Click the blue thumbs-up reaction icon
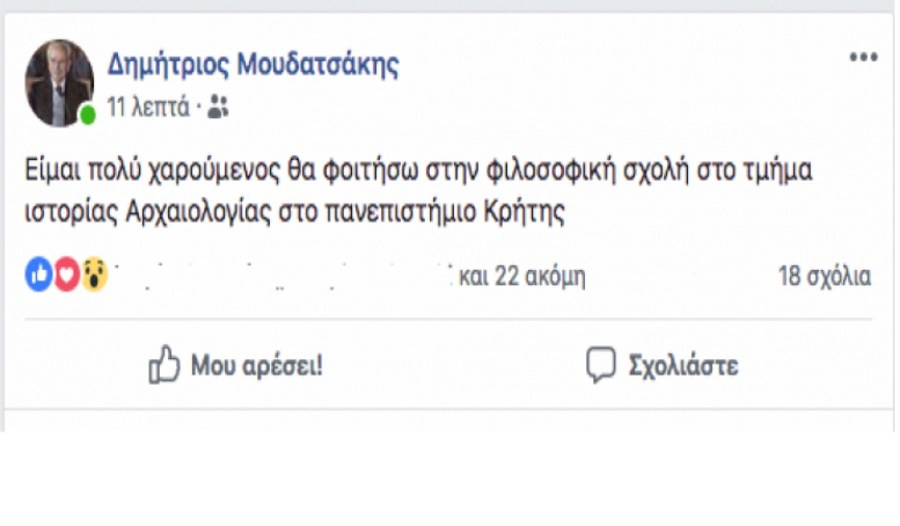The height and width of the screenshot is (526, 900). (38, 276)
